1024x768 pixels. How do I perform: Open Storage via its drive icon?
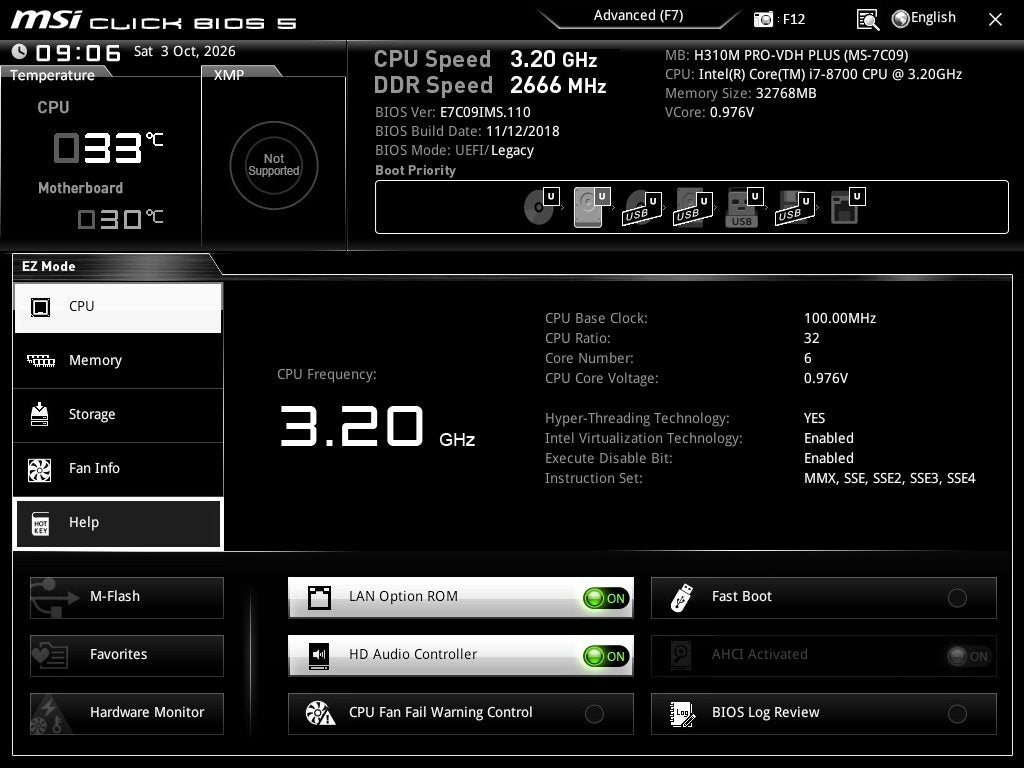tap(40, 414)
